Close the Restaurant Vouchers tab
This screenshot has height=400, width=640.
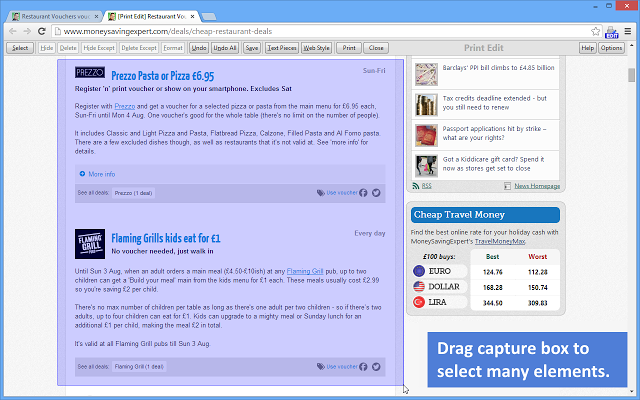[96, 17]
